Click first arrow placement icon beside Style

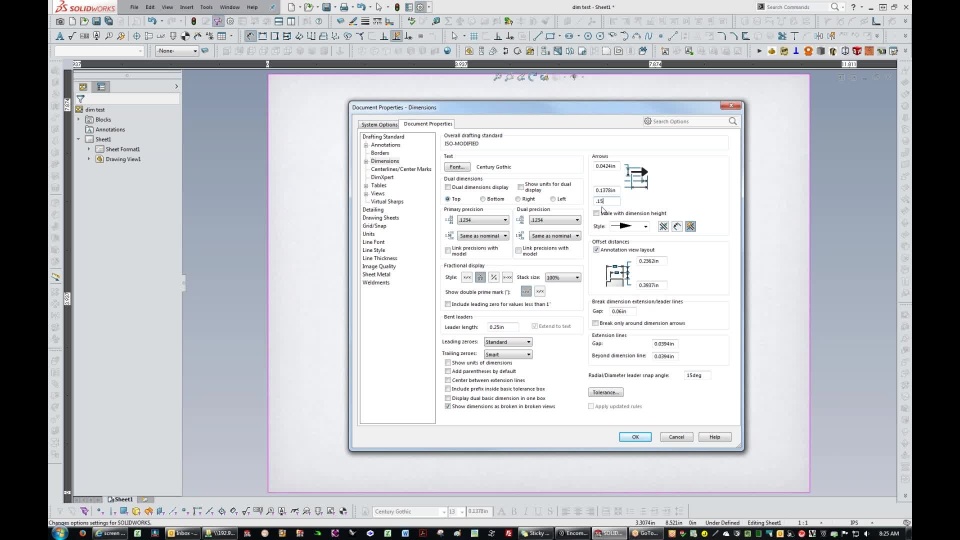point(663,227)
